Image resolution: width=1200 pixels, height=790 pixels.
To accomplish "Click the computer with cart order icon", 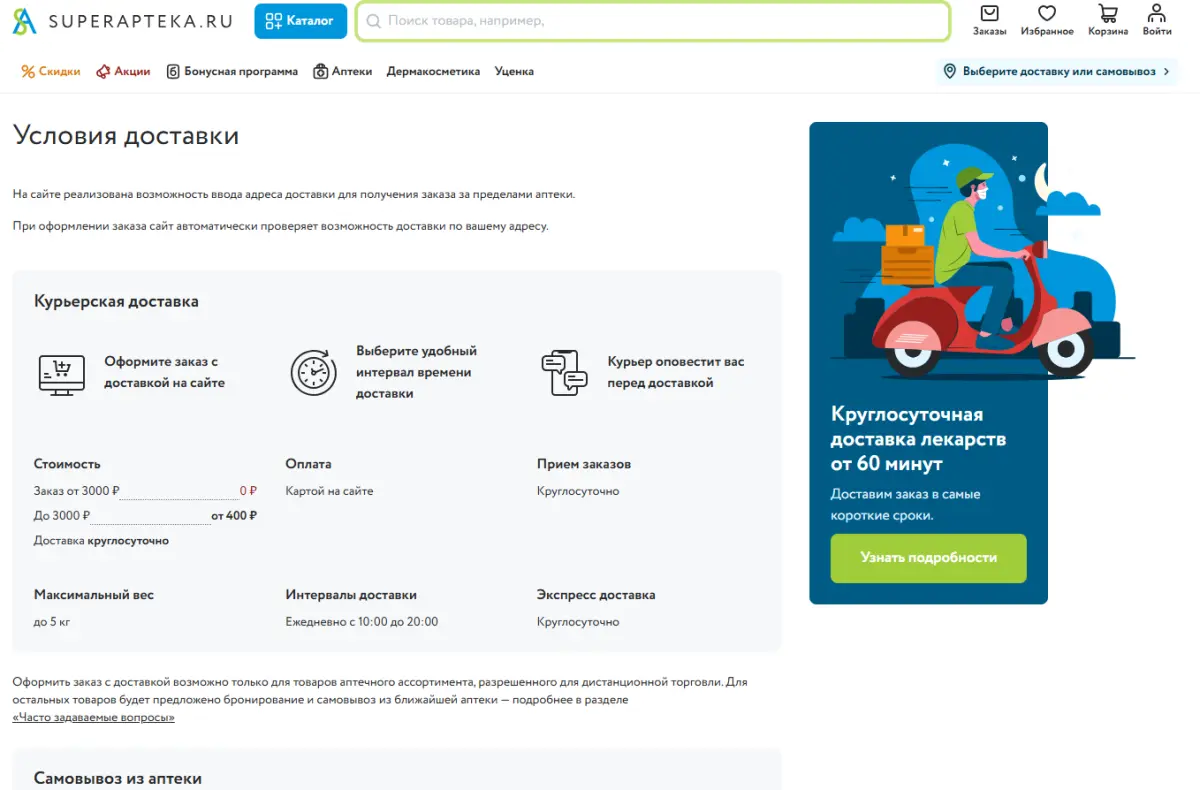I will coord(61,374).
